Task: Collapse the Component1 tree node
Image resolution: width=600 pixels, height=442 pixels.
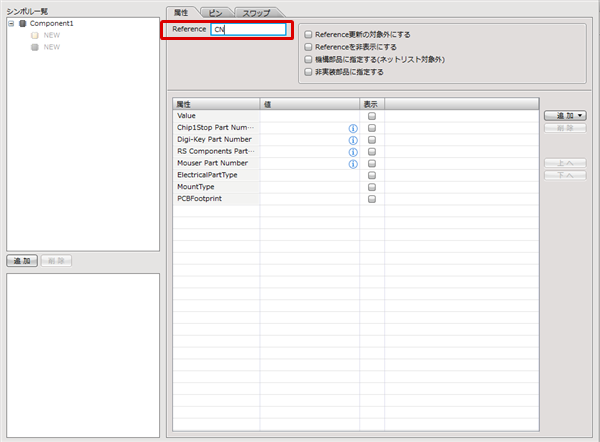Action: (x=10, y=23)
